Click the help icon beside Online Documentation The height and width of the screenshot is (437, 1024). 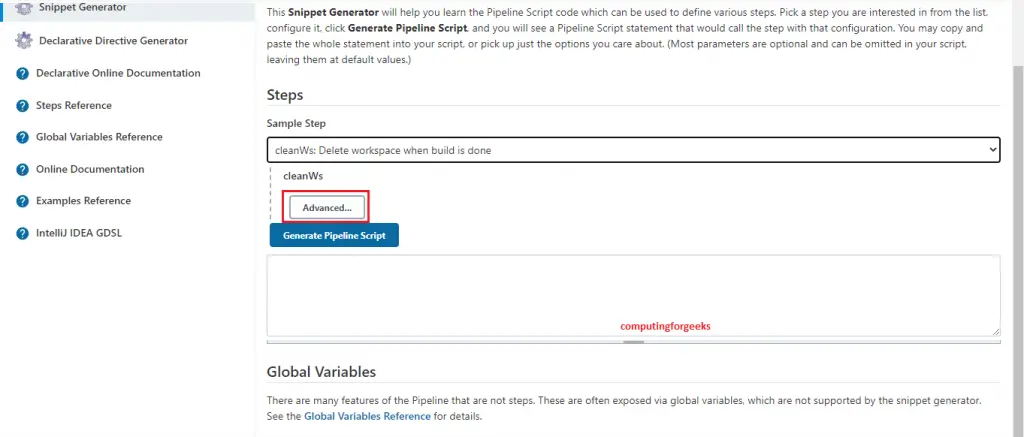pyautogui.click(x=22, y=170)
